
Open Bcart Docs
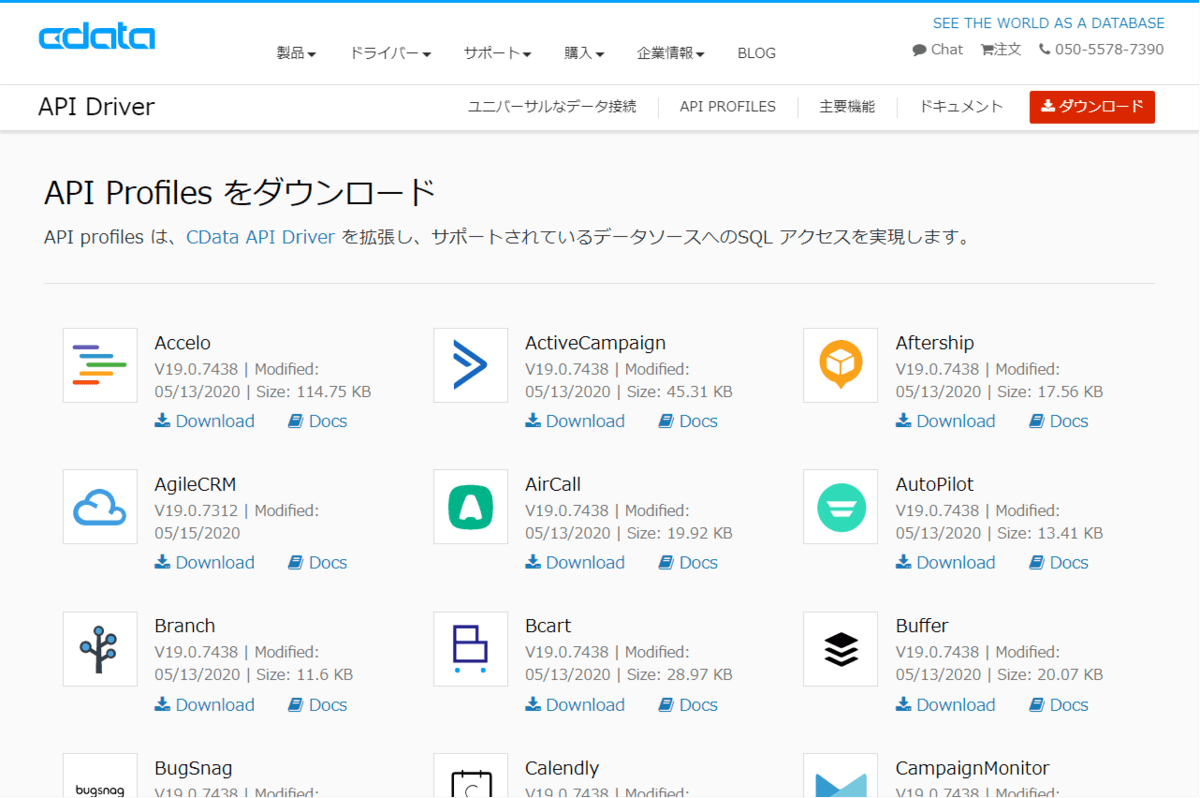tap(688, 705)
